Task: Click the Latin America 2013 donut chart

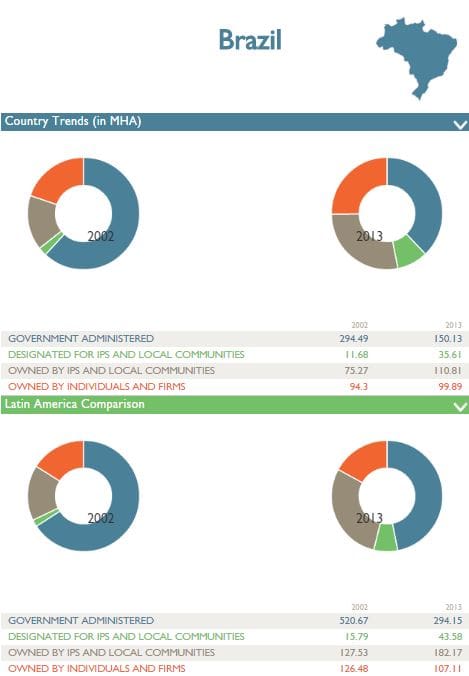Action: coord(387,496)
